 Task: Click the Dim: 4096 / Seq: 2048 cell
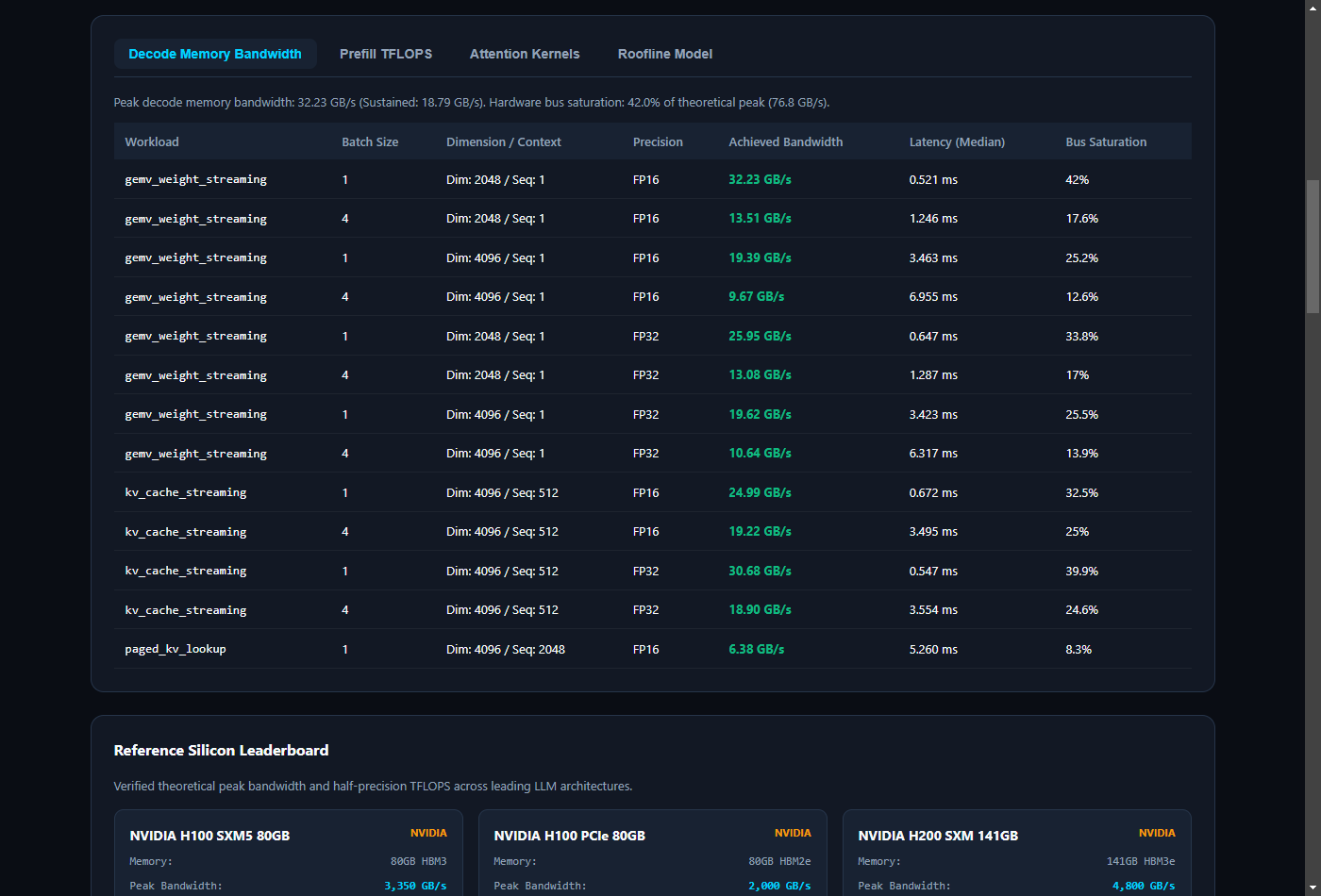click(x=506, y=649)
